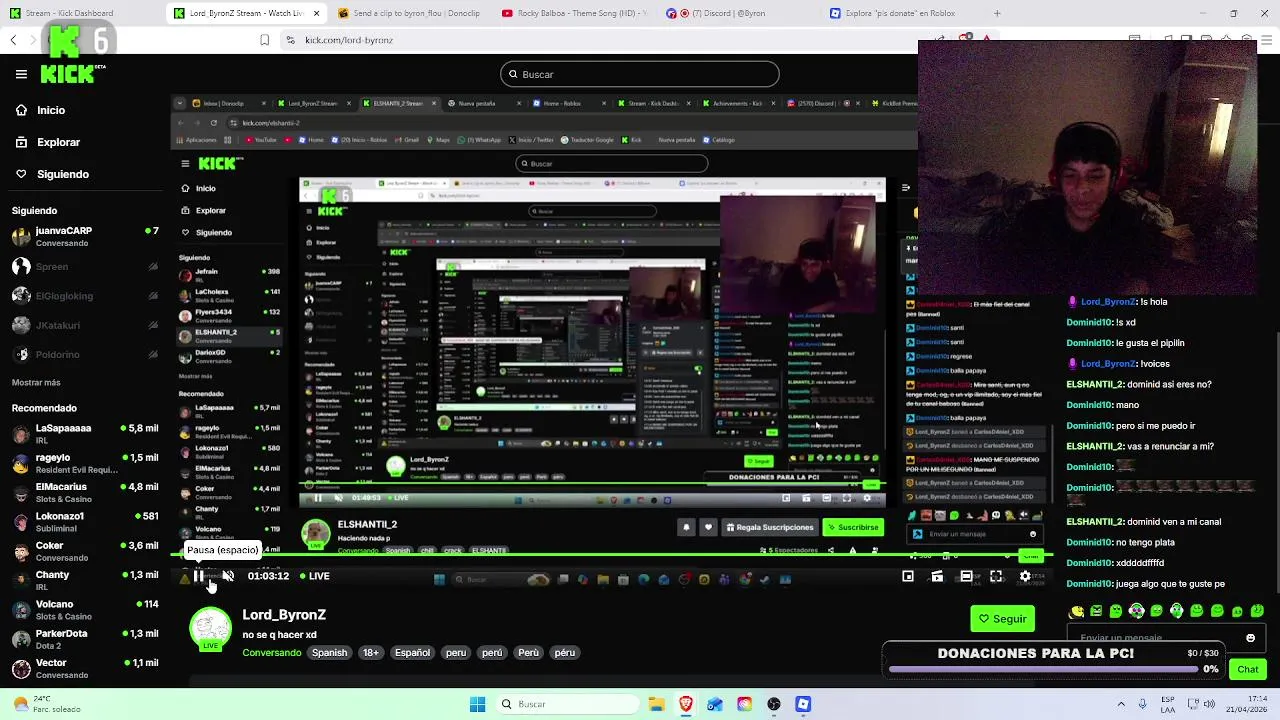Open LaSapaaaaa recommended channel
Screen dimensions: 1280x720
coord(85,433)
